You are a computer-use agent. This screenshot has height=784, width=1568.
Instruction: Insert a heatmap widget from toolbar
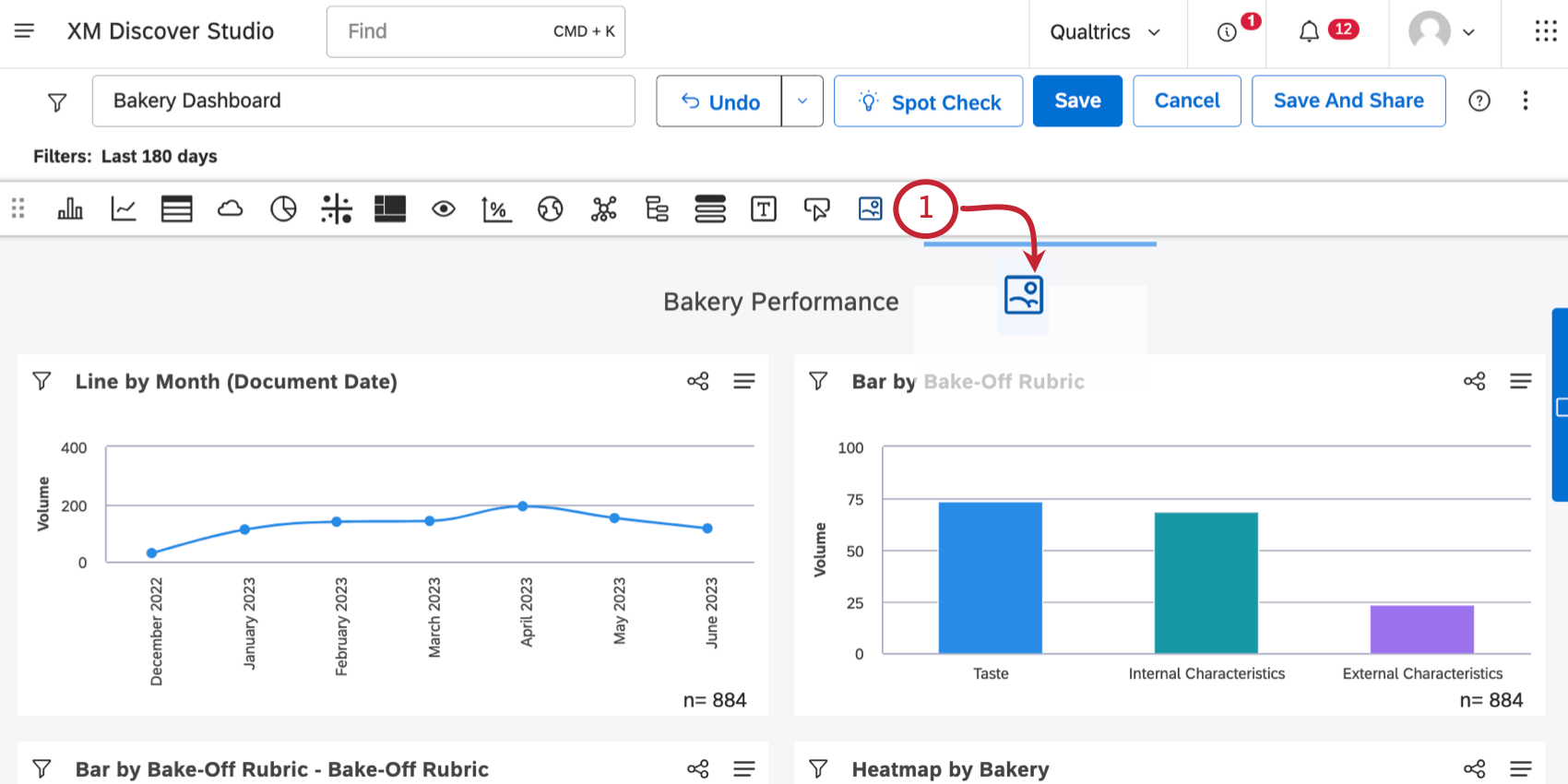[390, 209]
